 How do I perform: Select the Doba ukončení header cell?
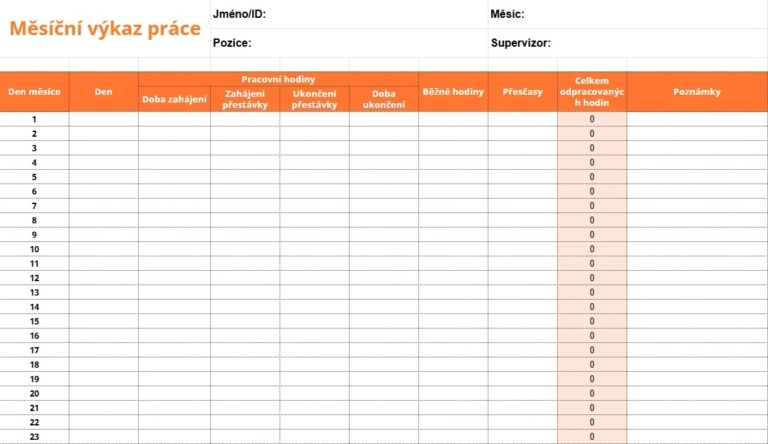pyautogui.click(x=384, y=99)
